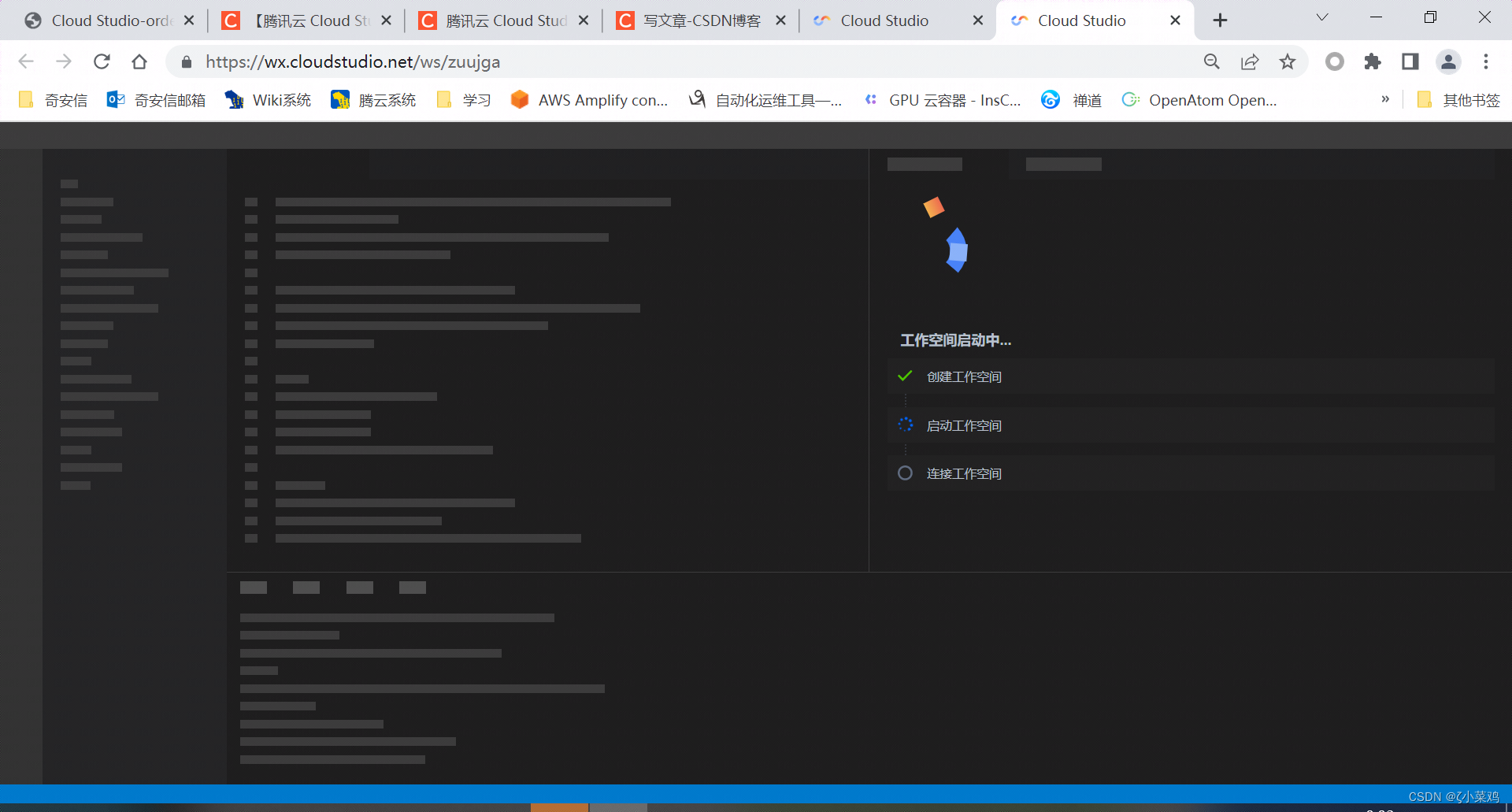This screenshot has height=812, width=1512.
Task: Open the user profile avatar
Action: (1448, 61)
